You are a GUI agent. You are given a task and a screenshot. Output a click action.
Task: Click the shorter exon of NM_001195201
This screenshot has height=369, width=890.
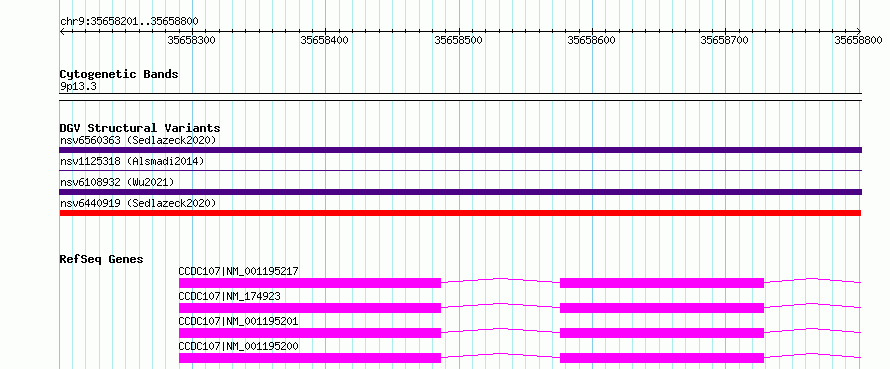pyautogui.click(x=662, y=333)
